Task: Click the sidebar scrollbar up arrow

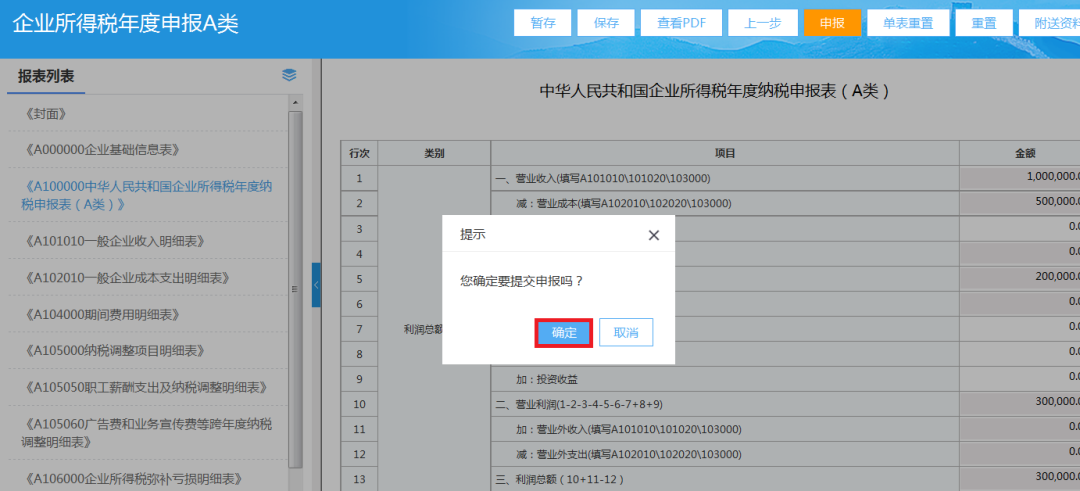Action: coord(295,103)
